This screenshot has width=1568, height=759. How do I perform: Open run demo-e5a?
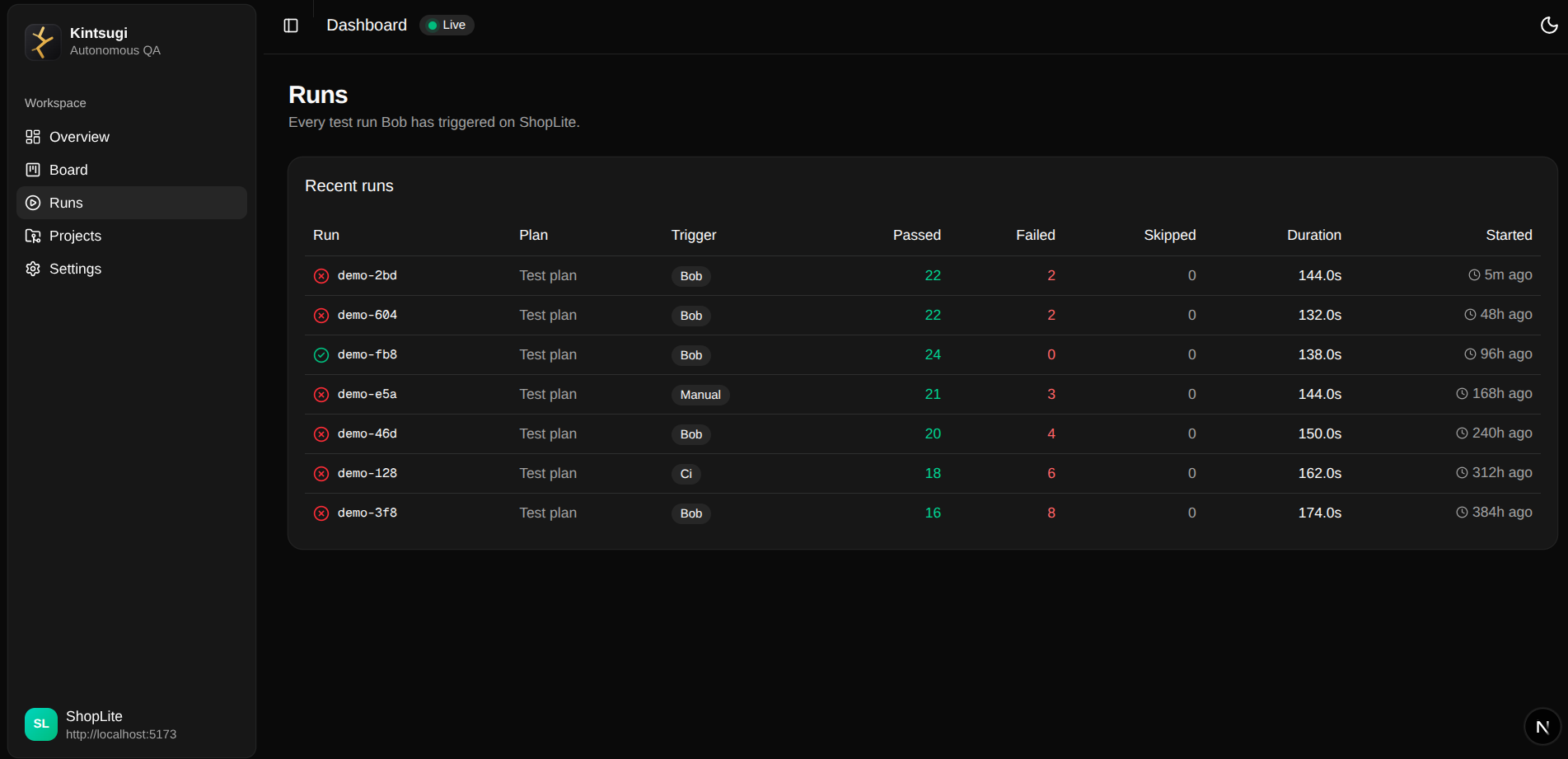click(x=367, y=394)
